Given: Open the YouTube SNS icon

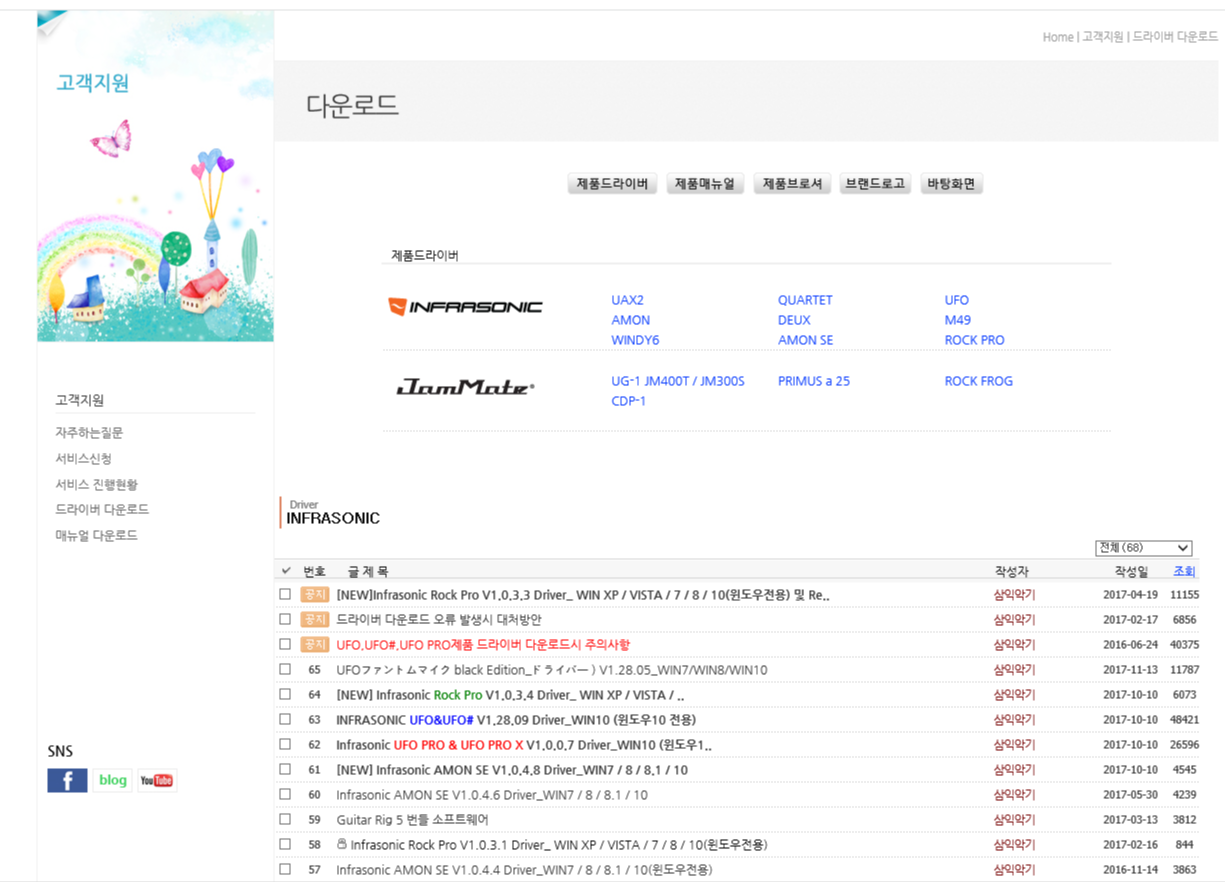Looking at the screenshot, I should [x=157, y=780].
